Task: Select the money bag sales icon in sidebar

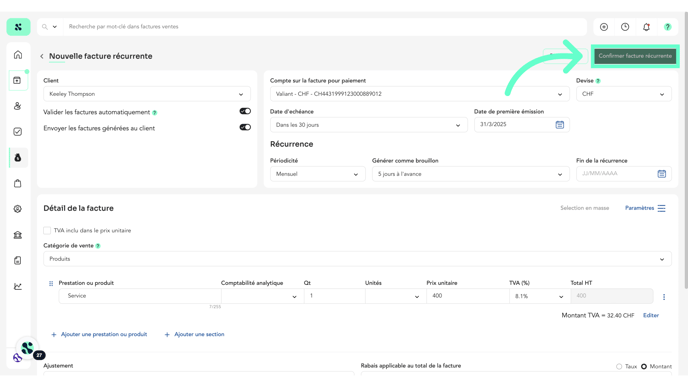Action: tap(18, 158)
